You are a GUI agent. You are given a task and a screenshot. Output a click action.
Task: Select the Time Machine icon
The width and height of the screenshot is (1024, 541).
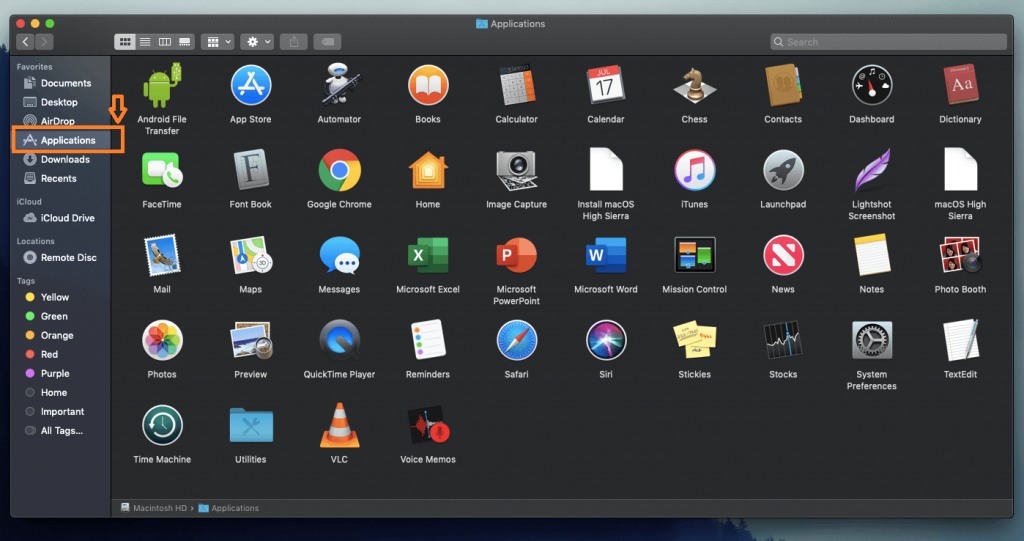tap(162, 425)
